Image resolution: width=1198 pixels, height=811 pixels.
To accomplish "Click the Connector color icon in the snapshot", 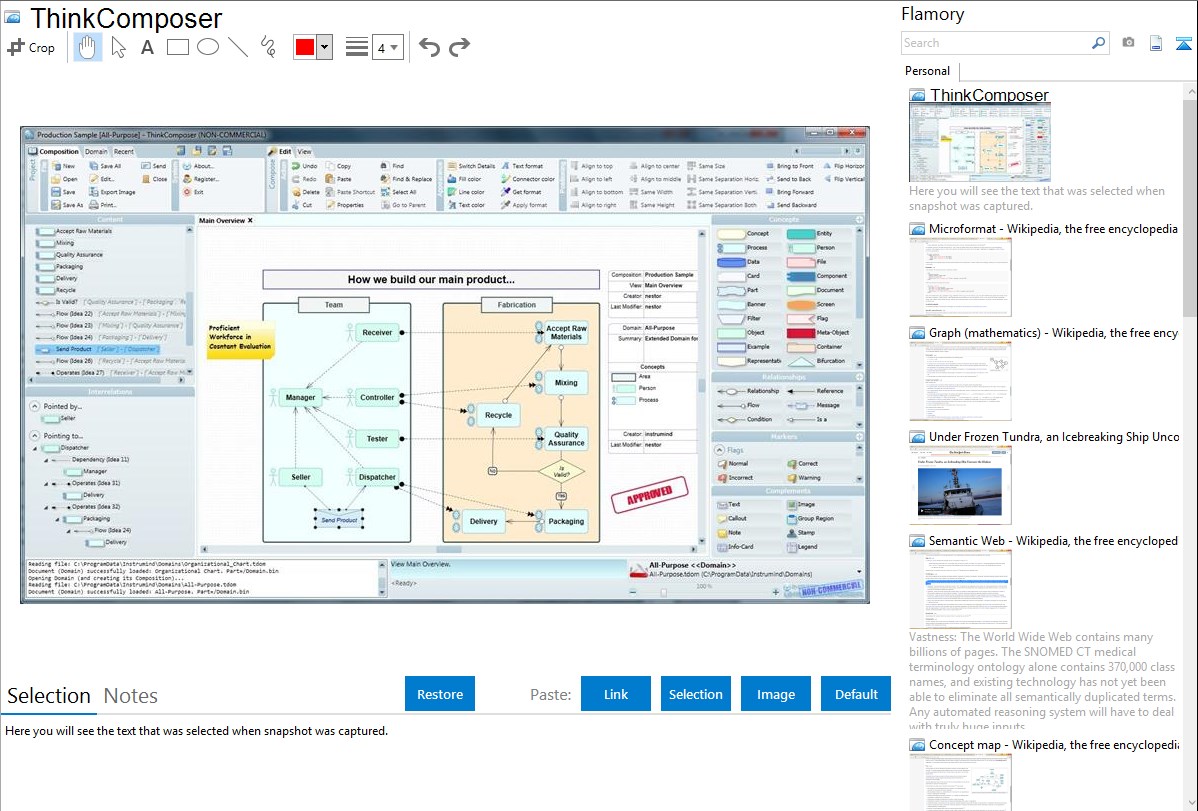I will (x=505, y=179).
